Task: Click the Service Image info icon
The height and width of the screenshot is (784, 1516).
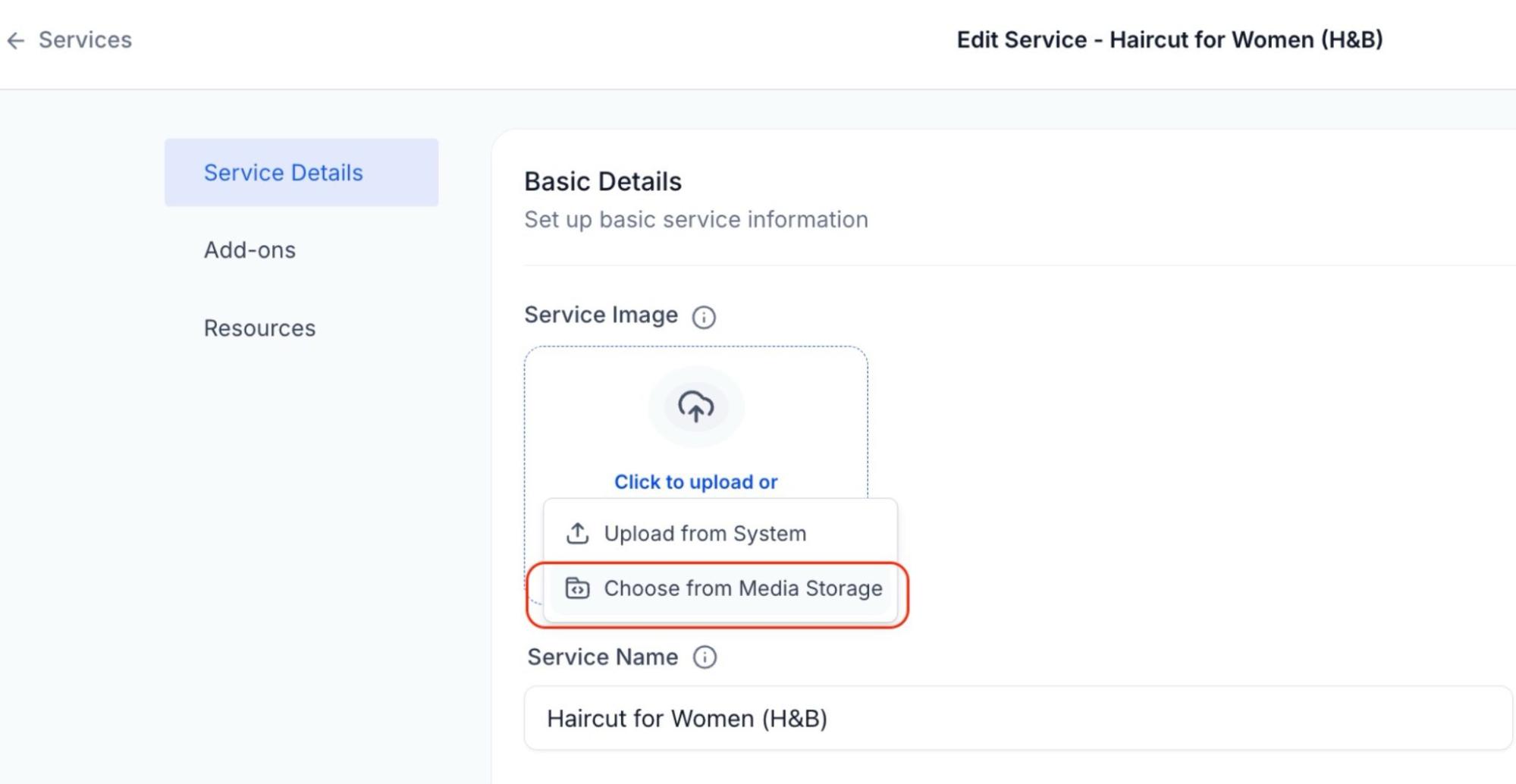Action: tap(704, 317)
